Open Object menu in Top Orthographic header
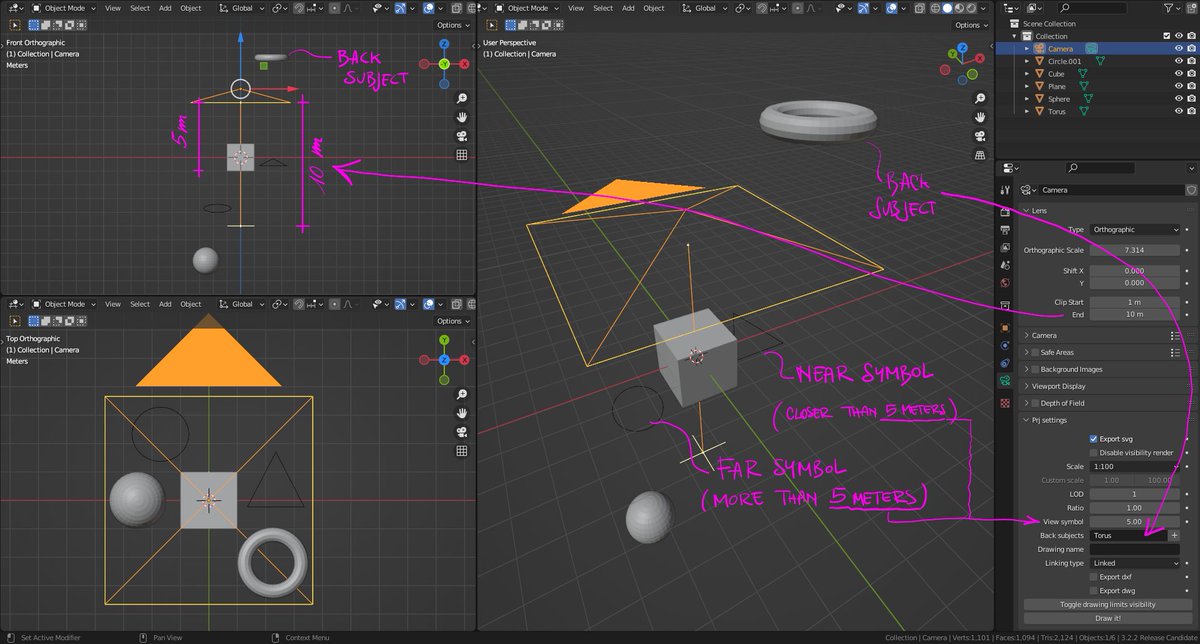This screenshot has height=644, width=1200. click(x=191, y=304)
